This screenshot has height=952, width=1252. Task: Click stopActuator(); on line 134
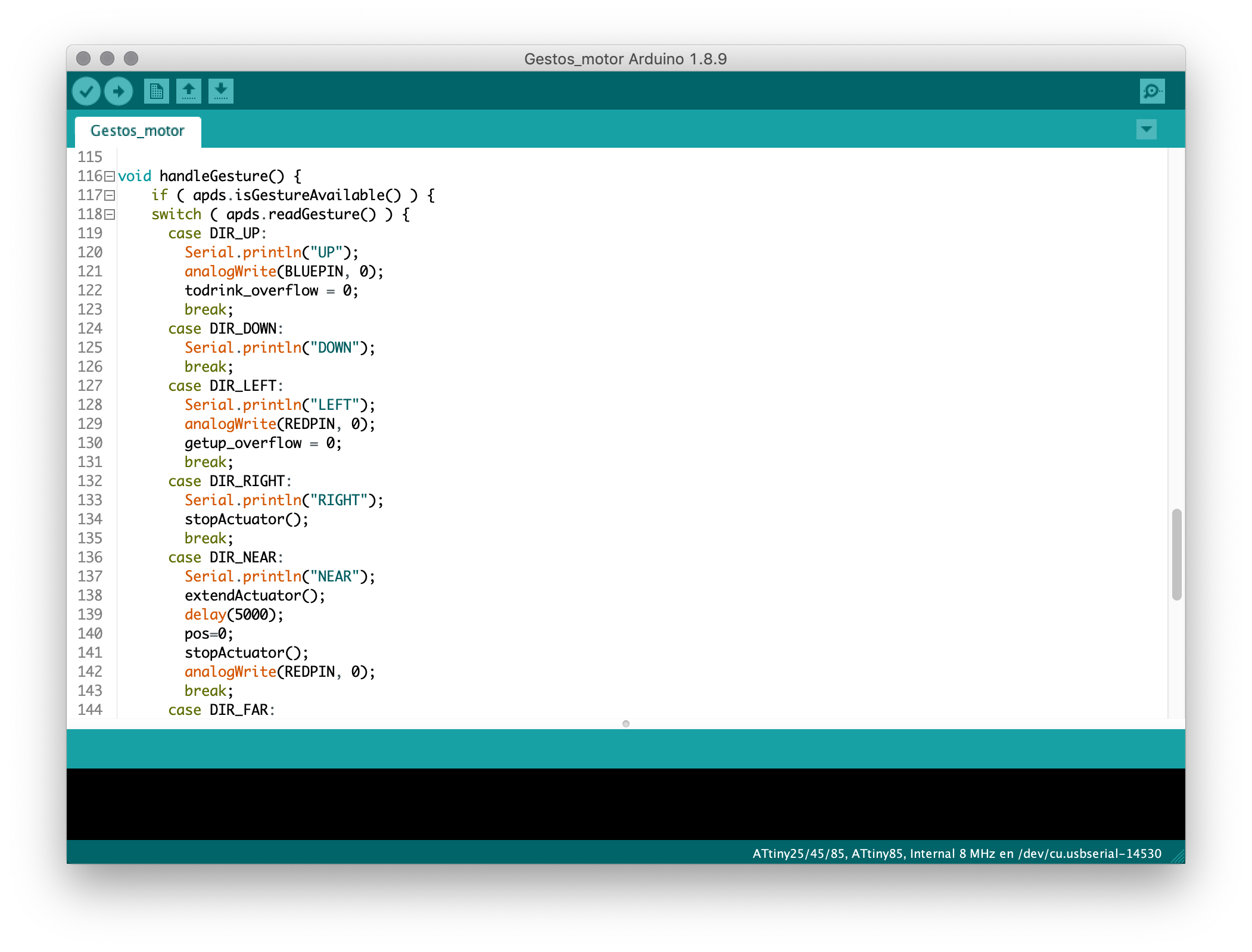(x=247, y=519)
